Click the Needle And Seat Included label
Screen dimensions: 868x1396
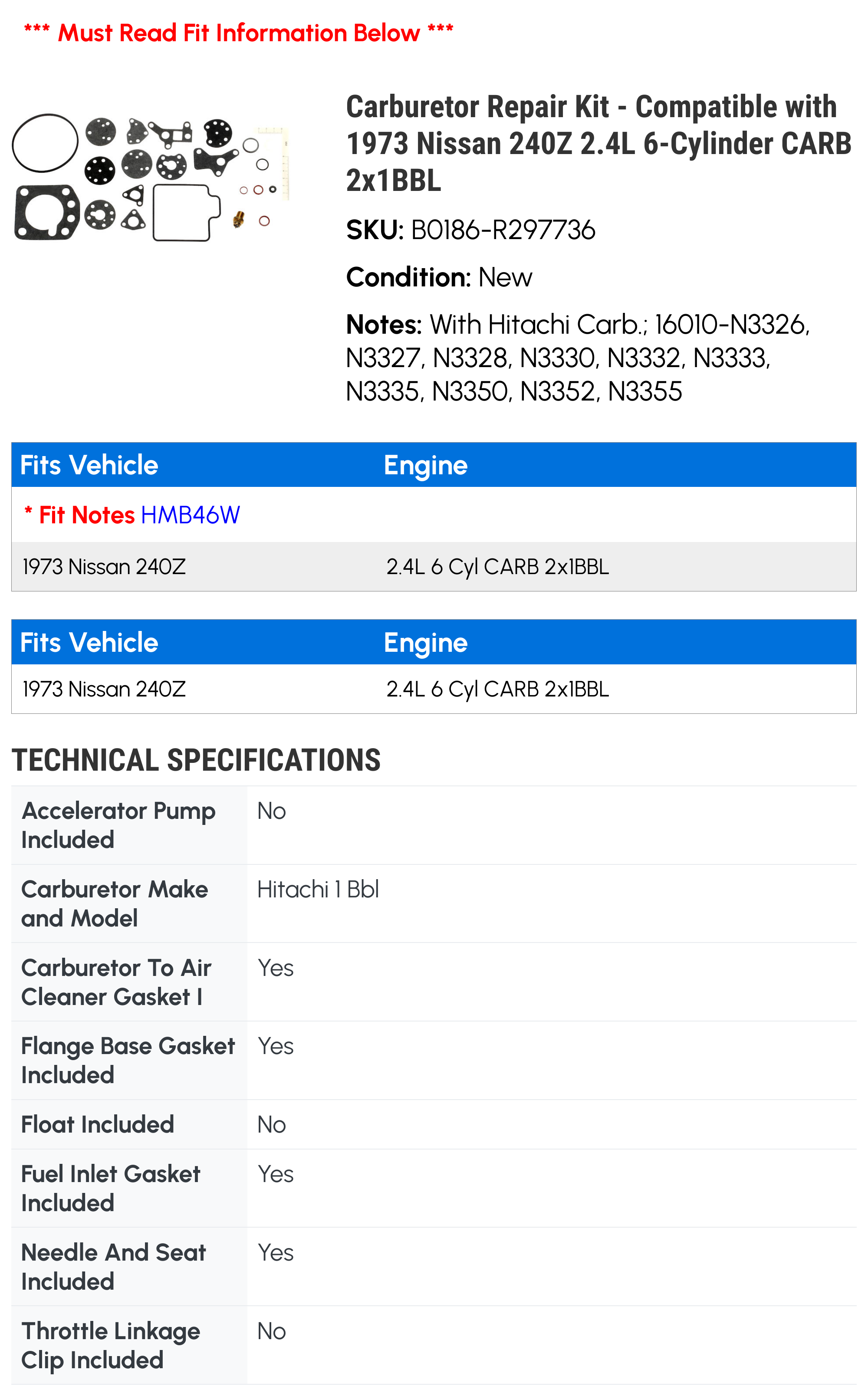[113, 1267]
